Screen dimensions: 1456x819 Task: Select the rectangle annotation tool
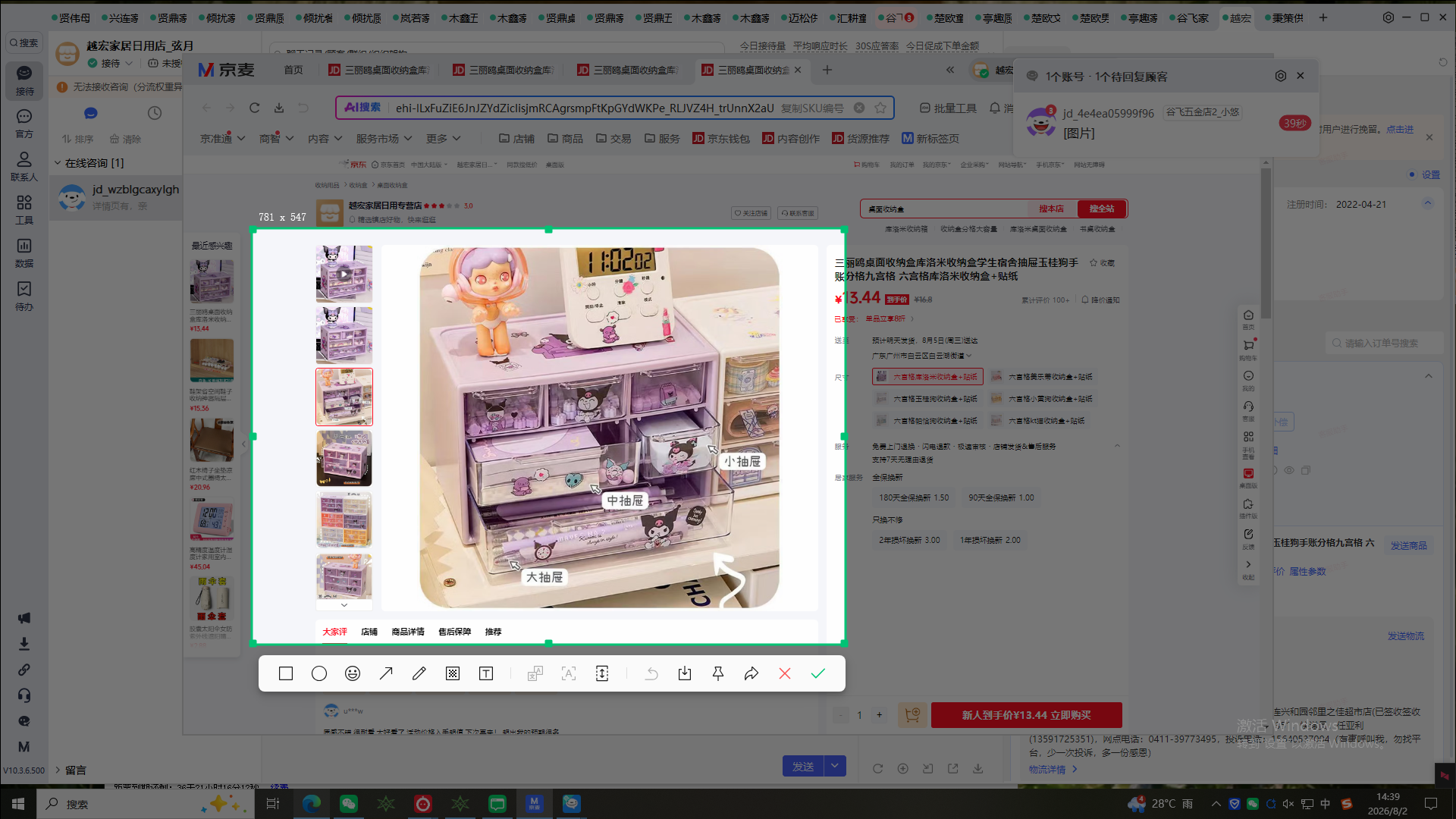click(x=286, y=673)
